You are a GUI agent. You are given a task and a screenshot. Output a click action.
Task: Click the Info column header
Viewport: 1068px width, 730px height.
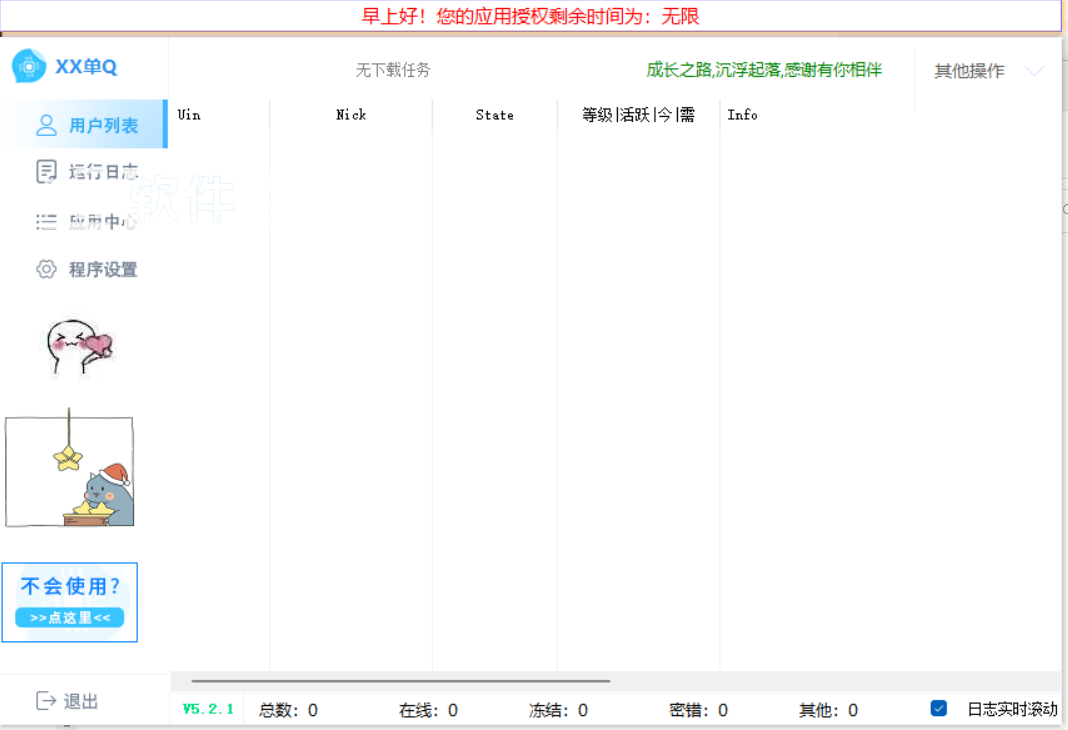click(x=742, y=115)
